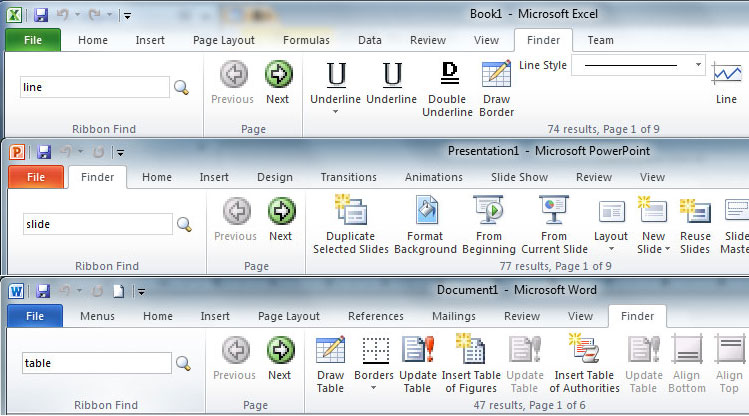Viewport: 749px width, 416px height.
Task: Apply Double Underline in Excel
Action: (x=448, y=89)
